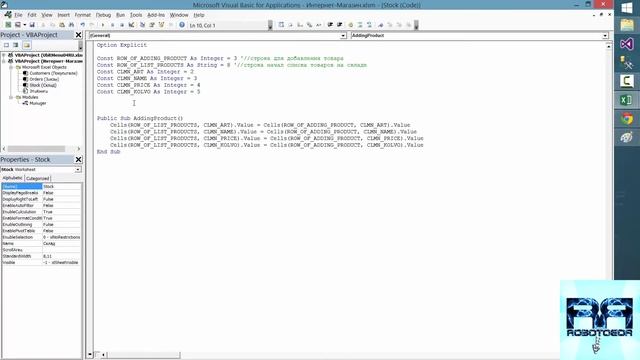Click the Visible property value cell
This screenshot has height=360, width=640.
[62, 262]
